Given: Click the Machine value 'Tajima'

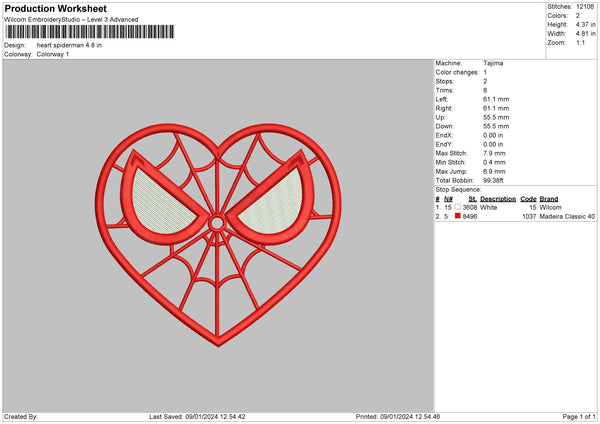Looking at the screenshot, I should click(x=493, y=63).
